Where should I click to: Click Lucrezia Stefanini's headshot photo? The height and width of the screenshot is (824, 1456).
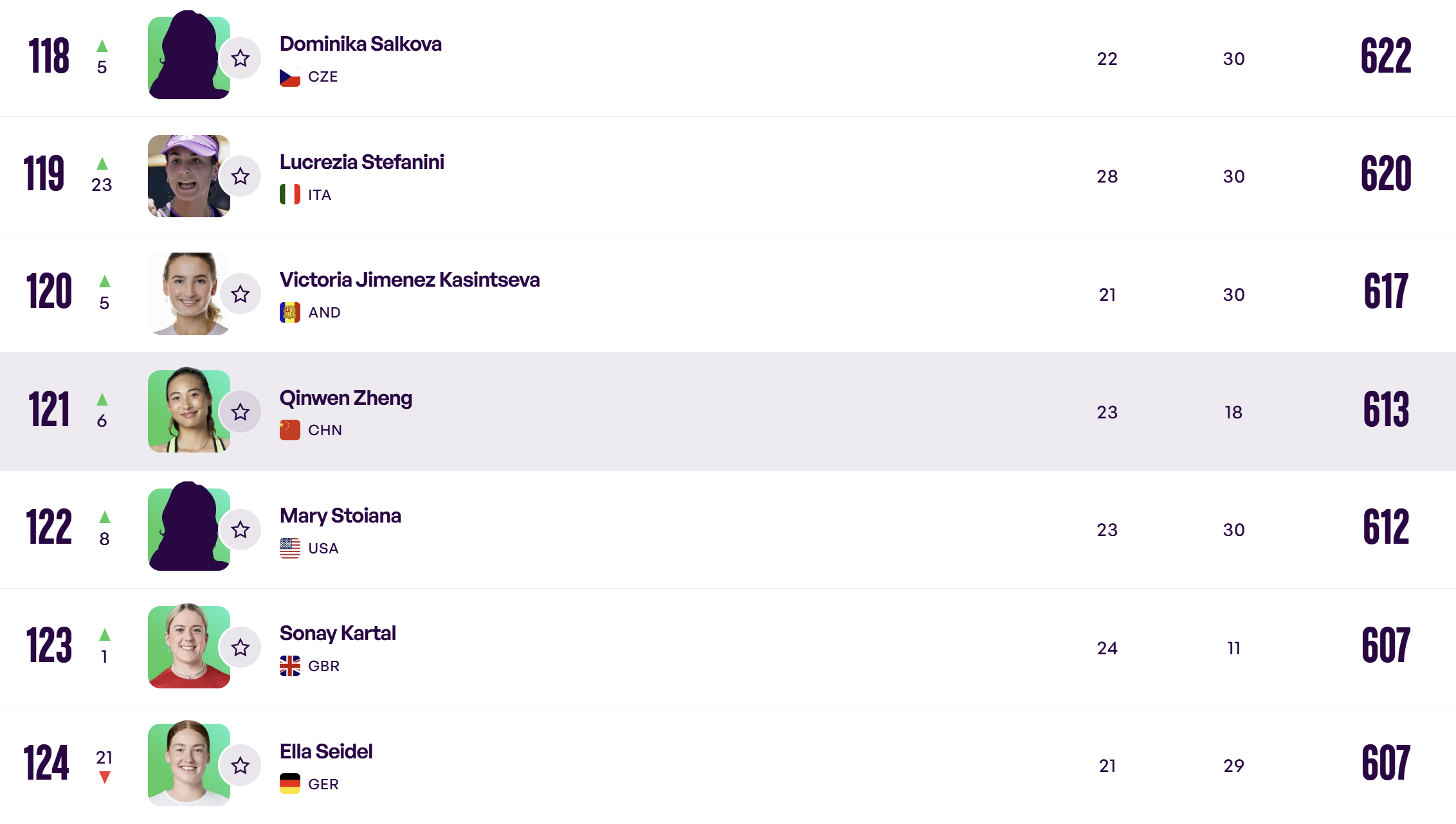(x=188, y=176)
